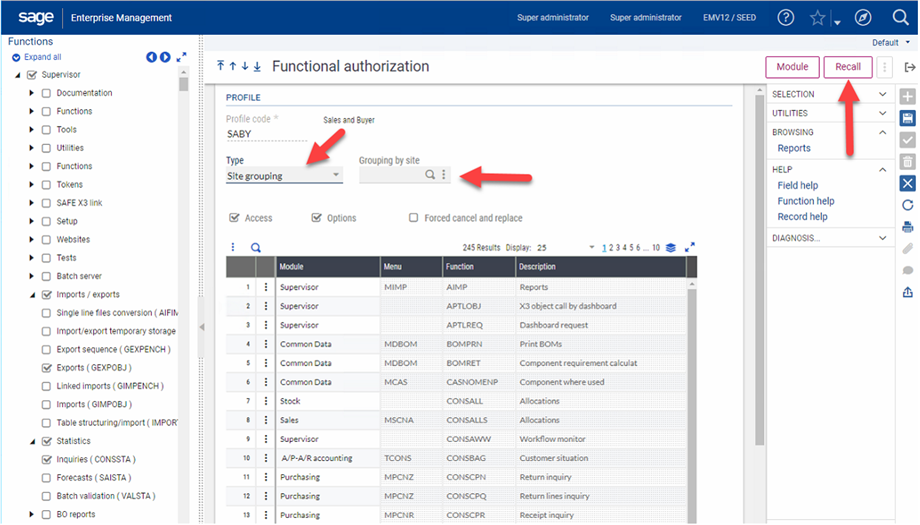
Task: Open the compass navigation icon in header
Action: click(863, 17)
